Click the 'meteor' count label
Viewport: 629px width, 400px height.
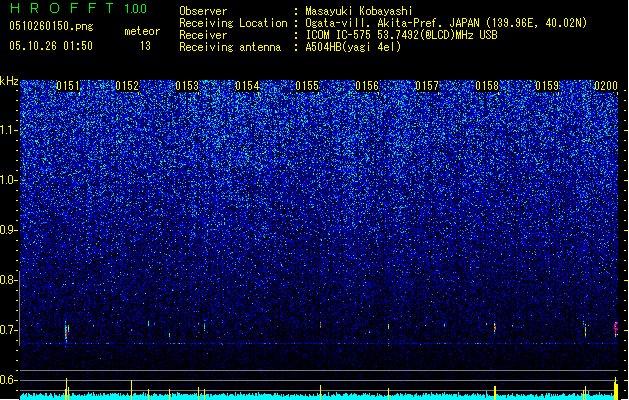(142, 31)
